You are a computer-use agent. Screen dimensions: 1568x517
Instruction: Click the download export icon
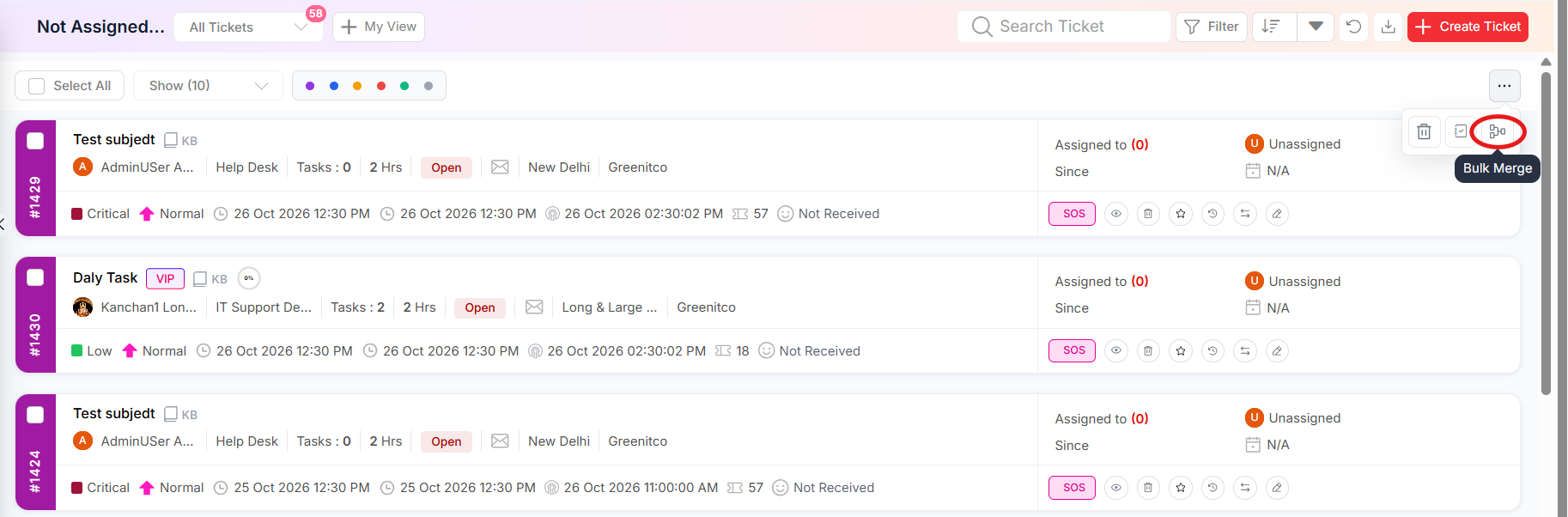coord(1388,27)
